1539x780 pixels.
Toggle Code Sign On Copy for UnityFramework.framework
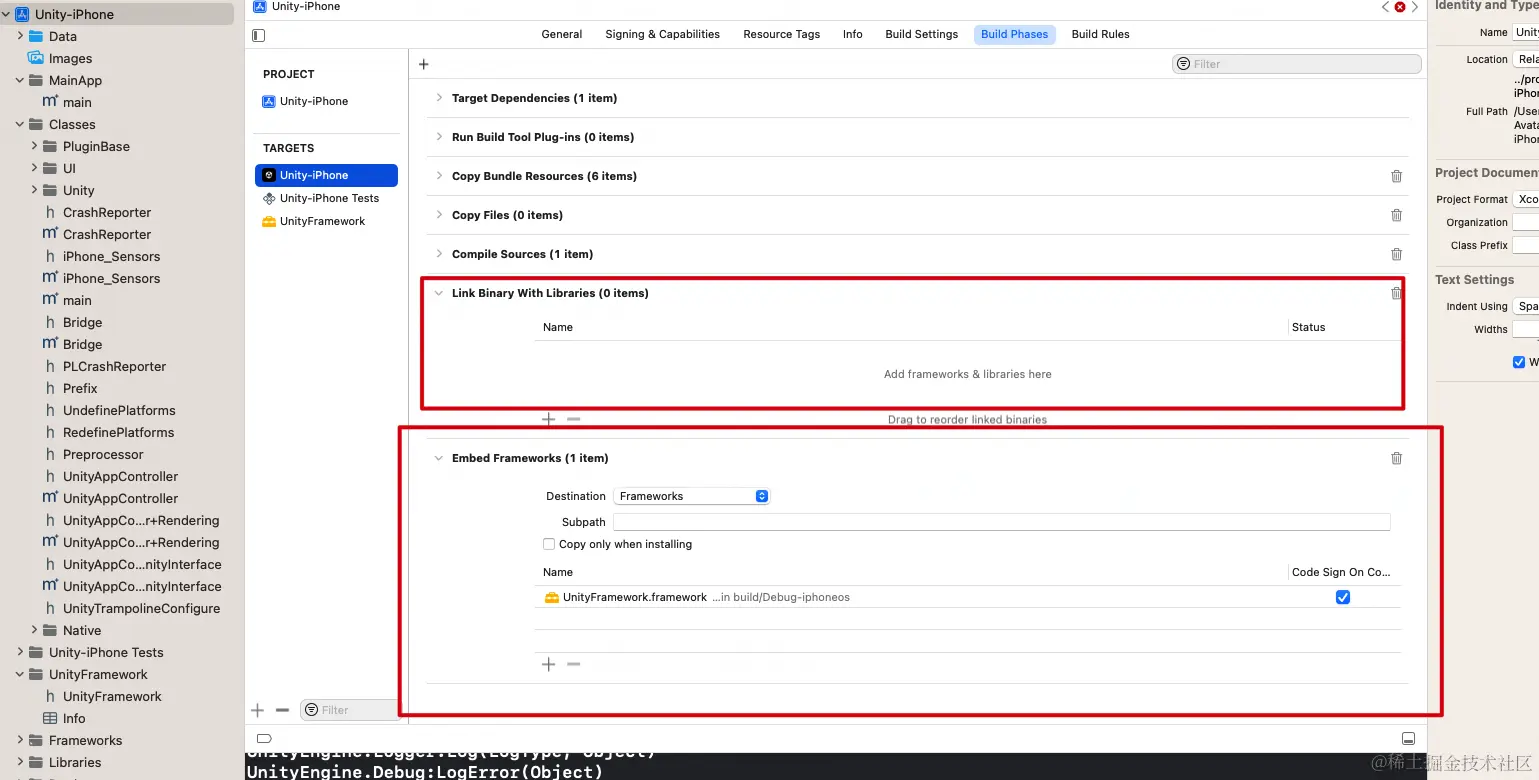pyautogui.click(x=1343, y=597)
